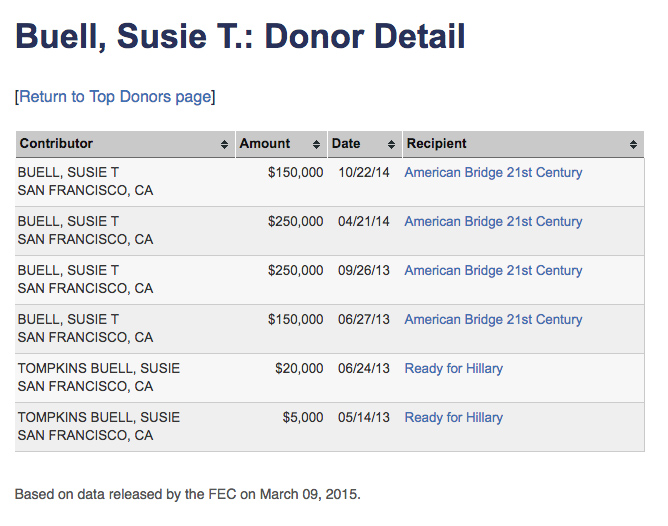Viewport: 668px width, 526px height.
Task: Sort table by Contributor header
Action: [57, 144]
